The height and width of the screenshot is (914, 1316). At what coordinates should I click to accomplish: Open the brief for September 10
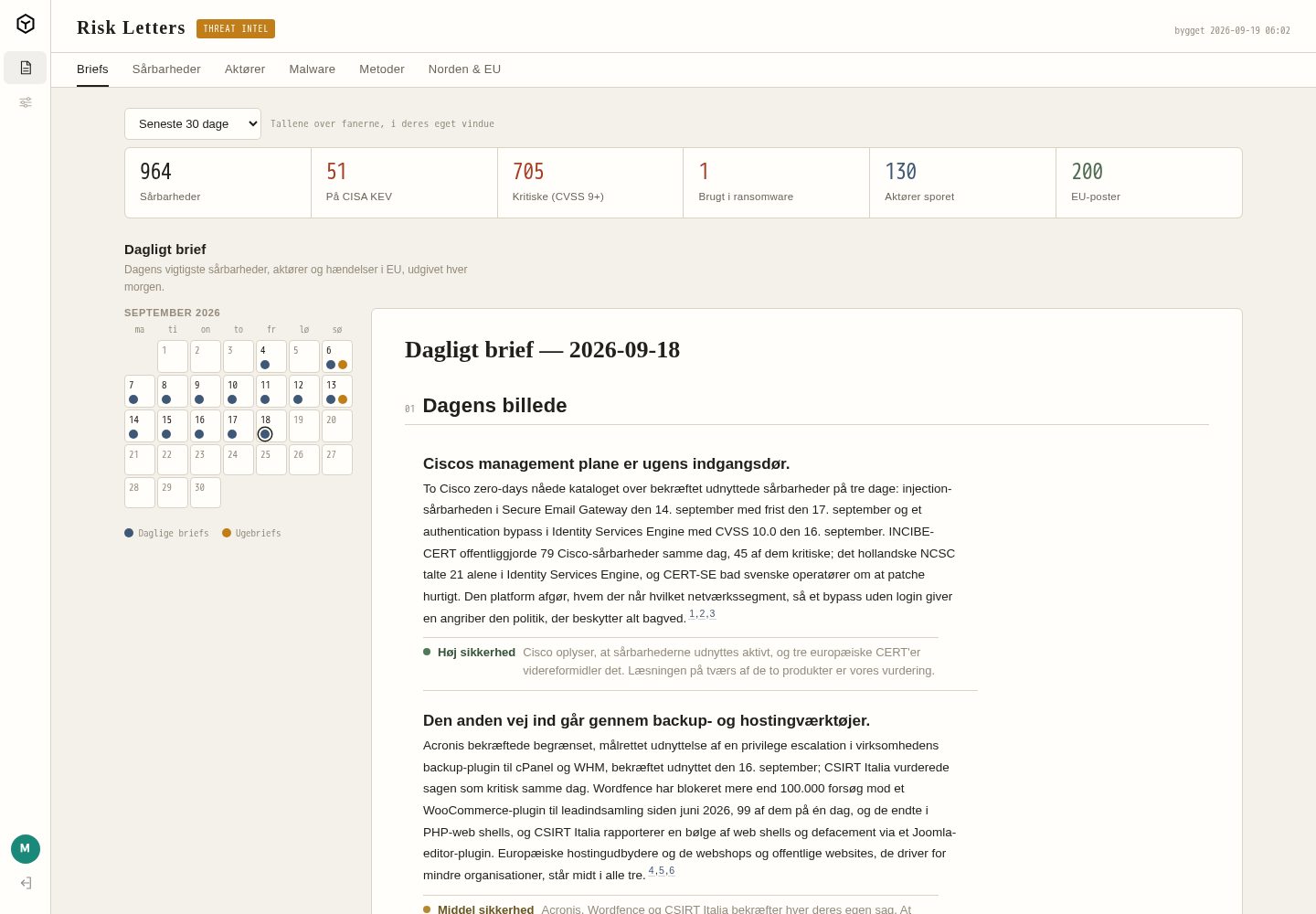coord(239,391)
